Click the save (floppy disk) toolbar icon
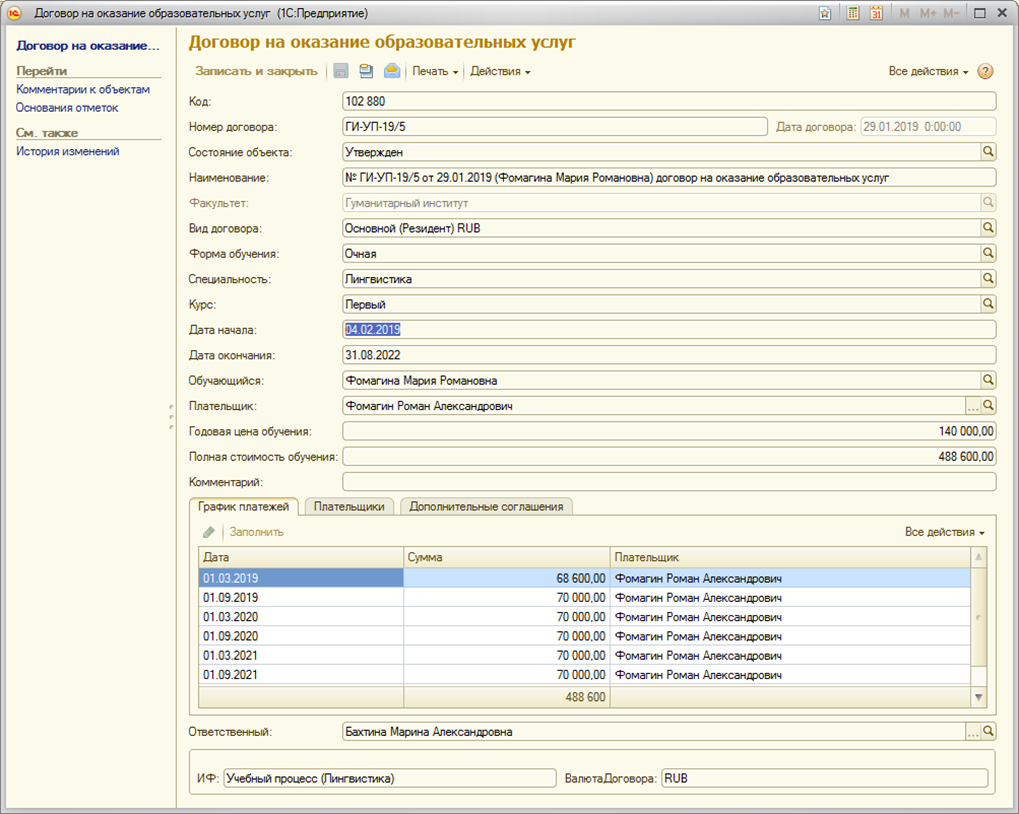This screenshot has width=1019, height=814. click(x=341, y=71)
